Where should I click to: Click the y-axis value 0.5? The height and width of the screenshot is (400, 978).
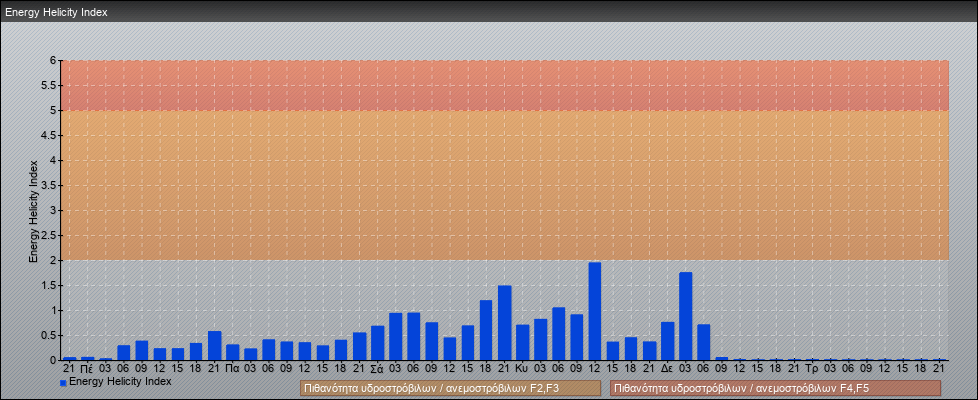[49, 335]
